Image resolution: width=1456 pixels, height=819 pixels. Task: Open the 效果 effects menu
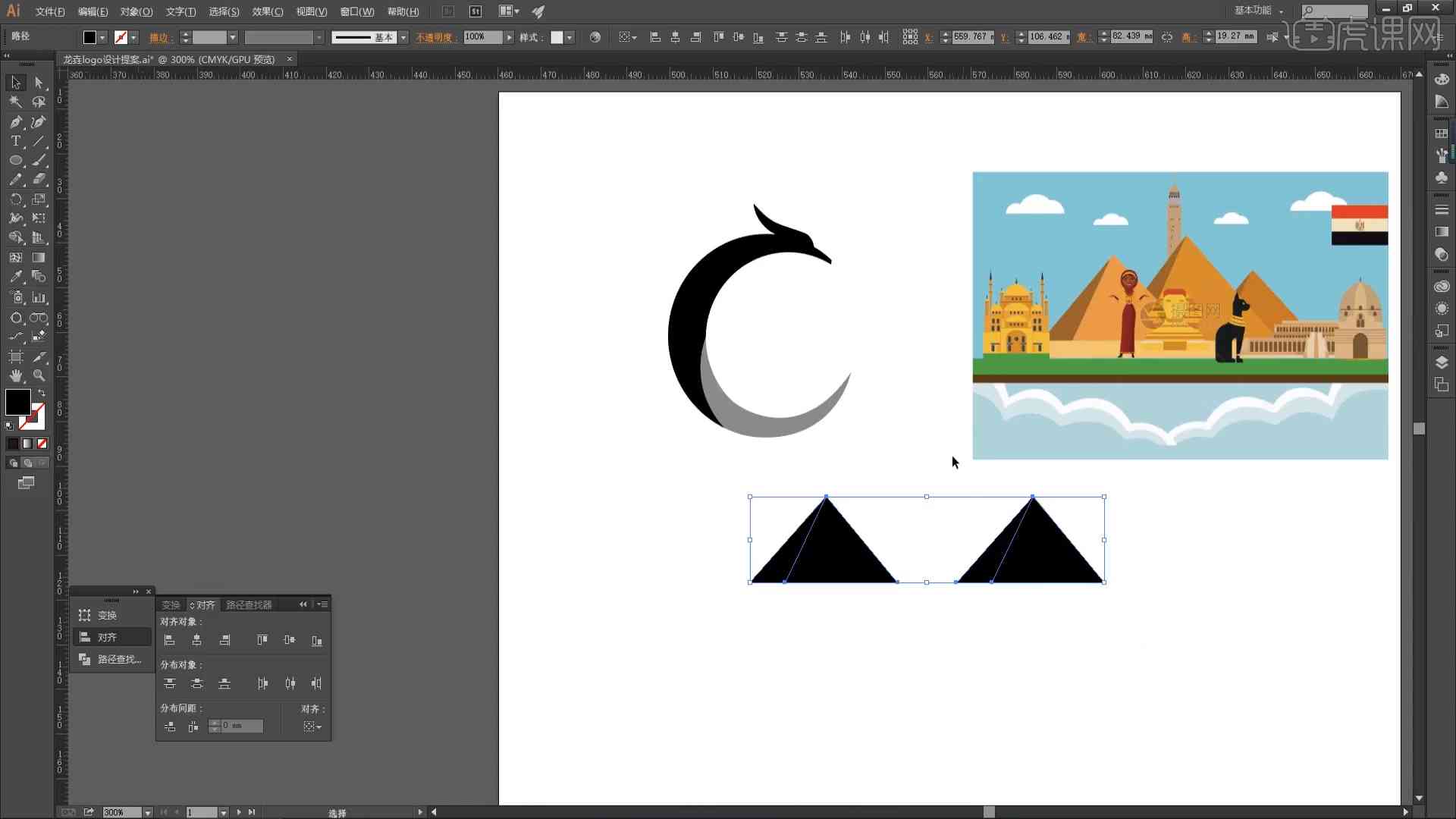[x=264, y=11]
